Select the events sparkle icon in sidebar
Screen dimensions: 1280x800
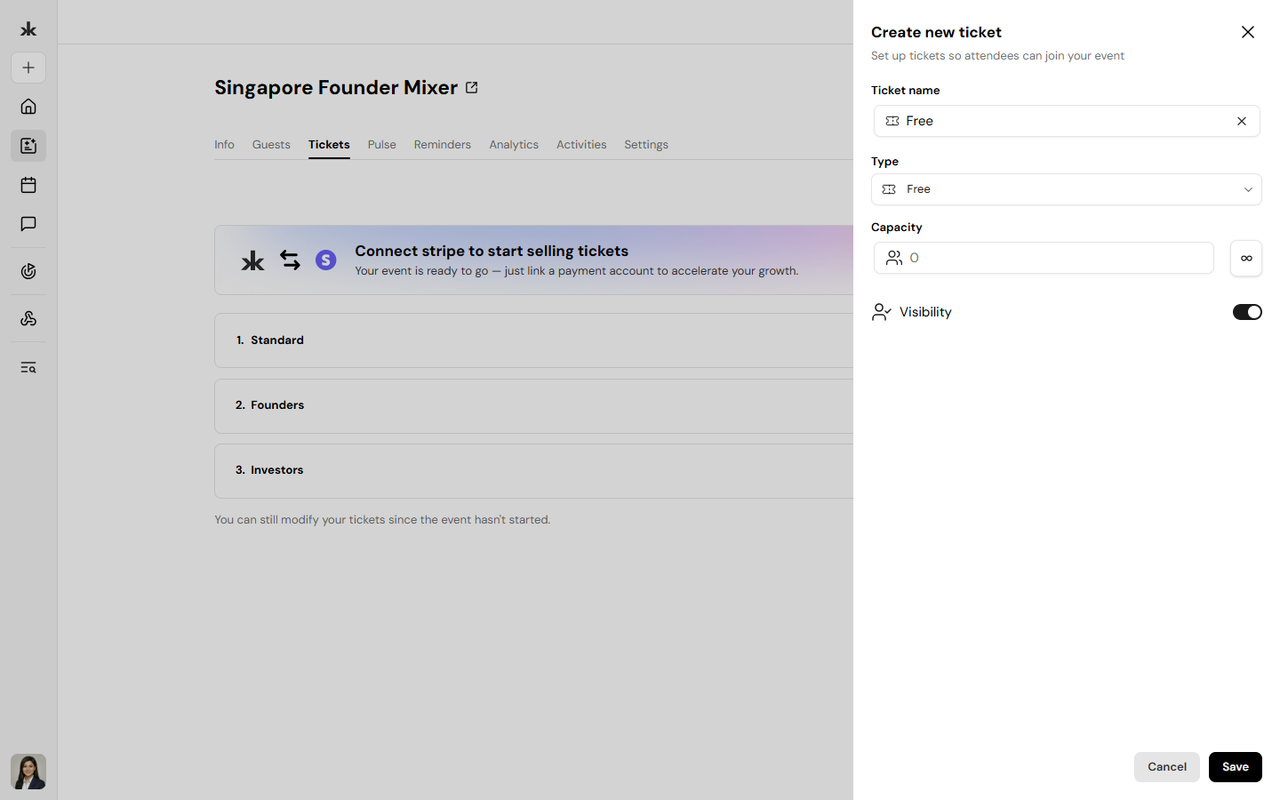pos(28,146)
